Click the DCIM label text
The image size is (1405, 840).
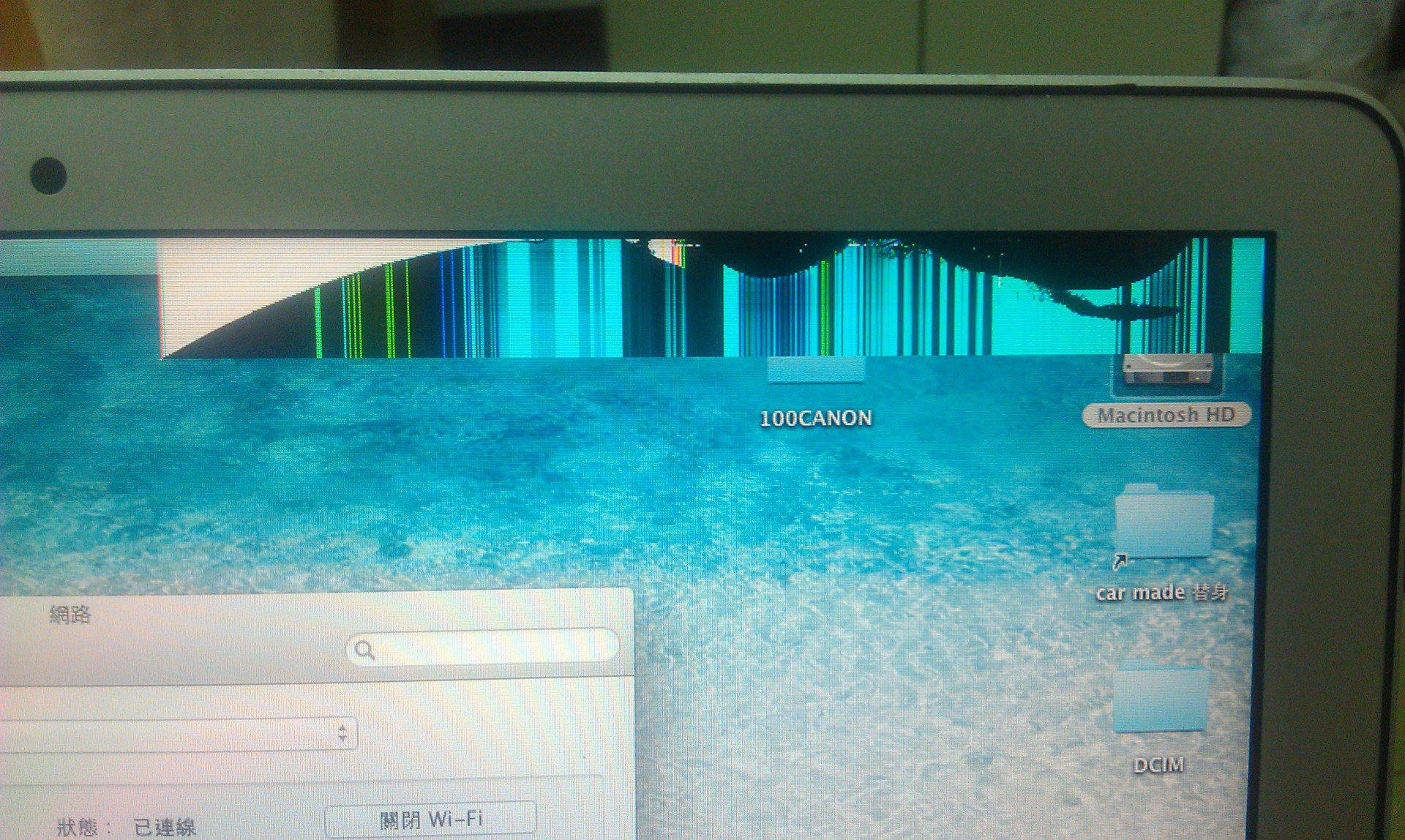click(1158, 765)
